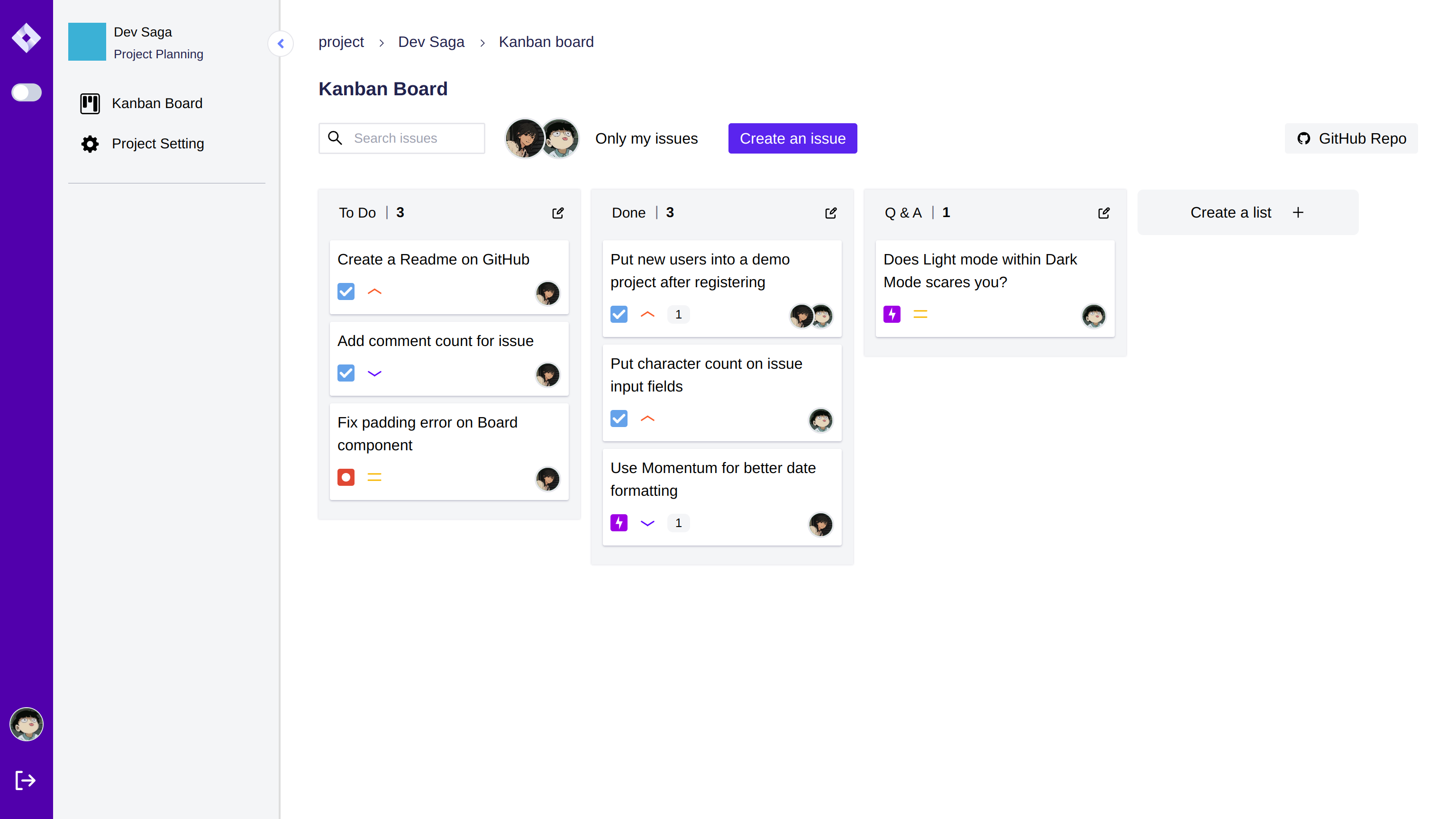Click the edit icon on Done column
The height and width of the screenshot is (819, 1456).
[x=830, y=212]
